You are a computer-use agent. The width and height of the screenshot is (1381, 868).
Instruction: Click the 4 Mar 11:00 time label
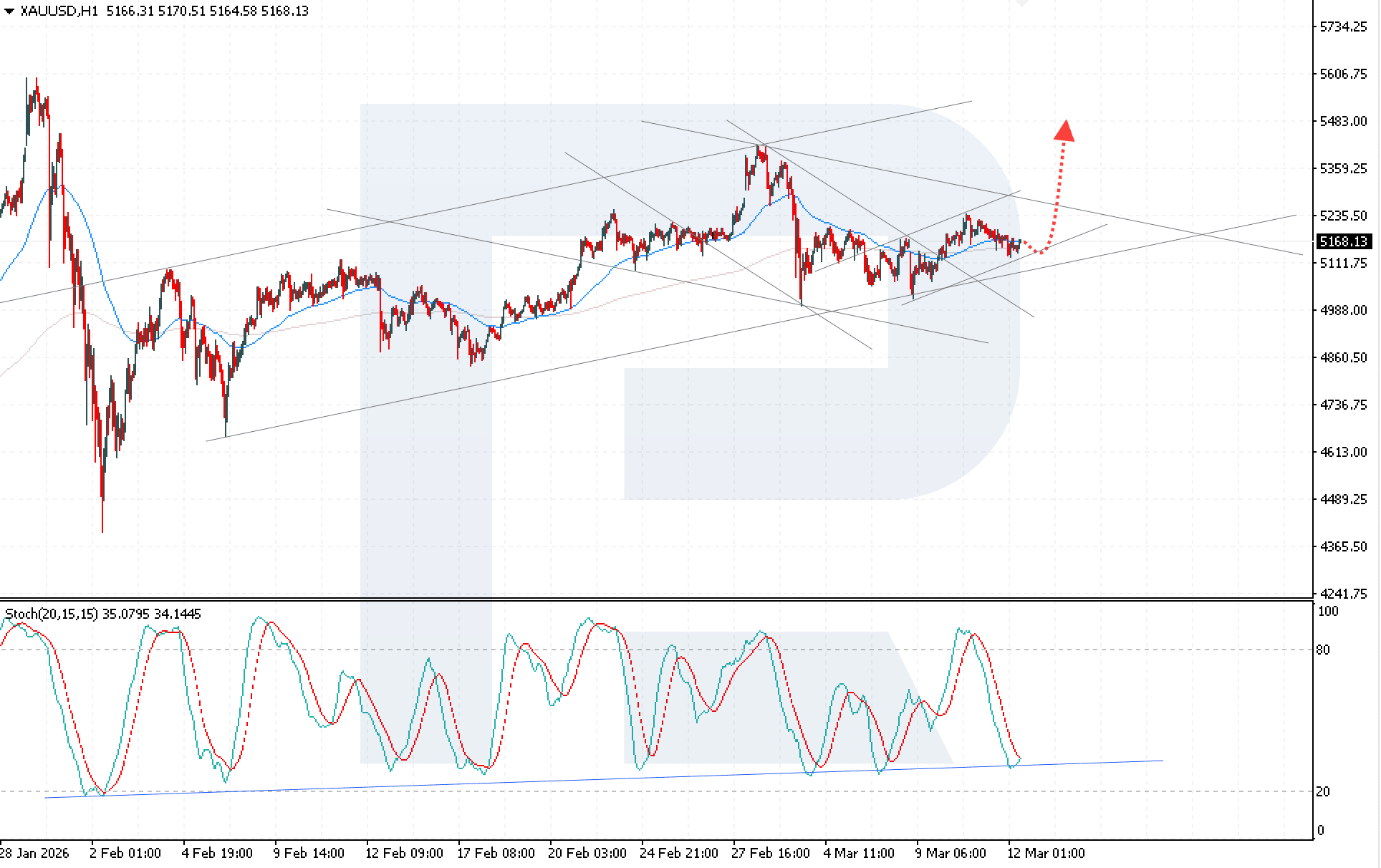coord(859,853)
